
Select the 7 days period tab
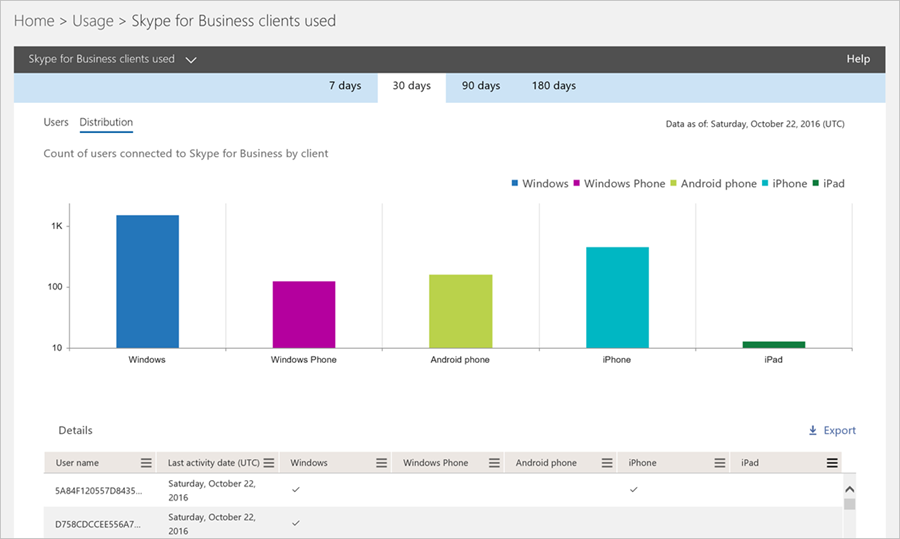(x=345, y=86)
